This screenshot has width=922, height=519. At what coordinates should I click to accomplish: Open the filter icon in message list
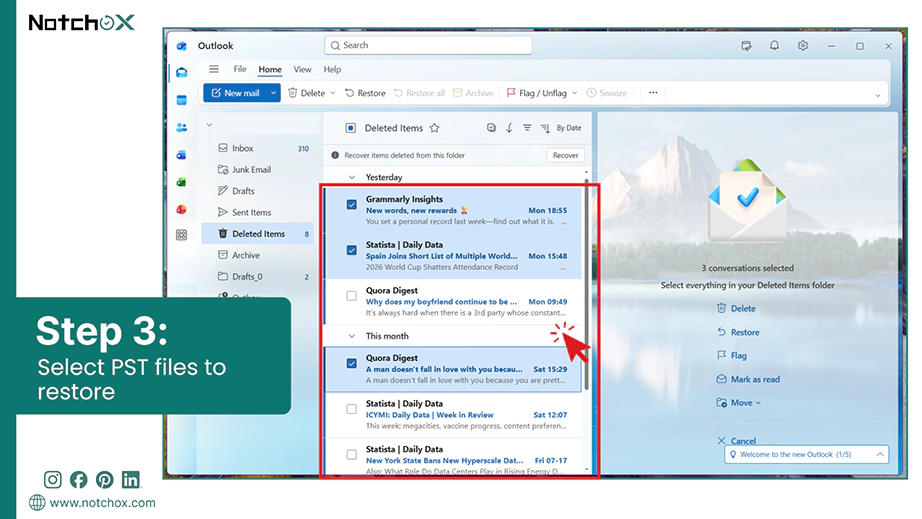click(527, 128)
